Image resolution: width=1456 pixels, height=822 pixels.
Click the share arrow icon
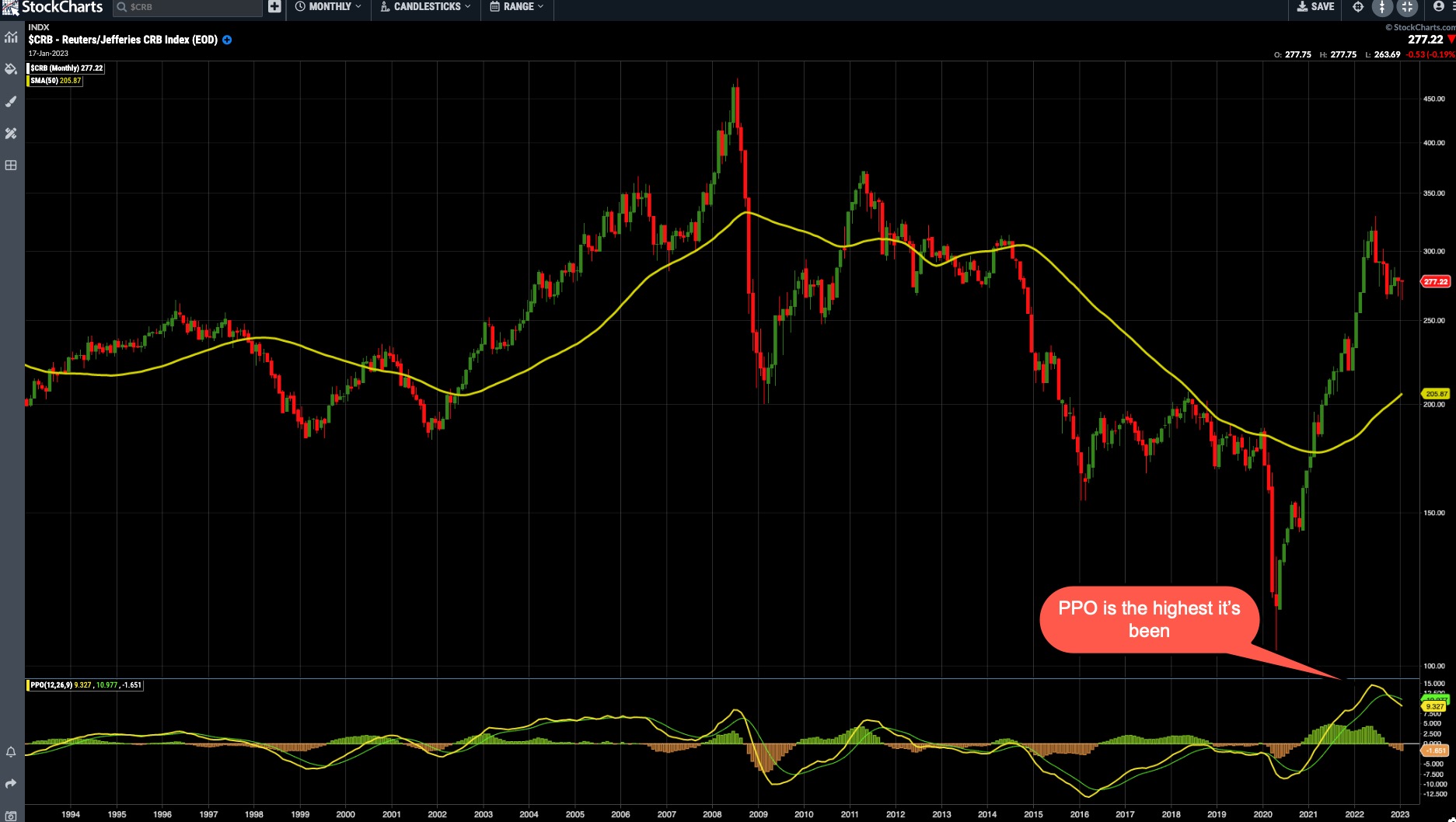[x=11, y=784]
